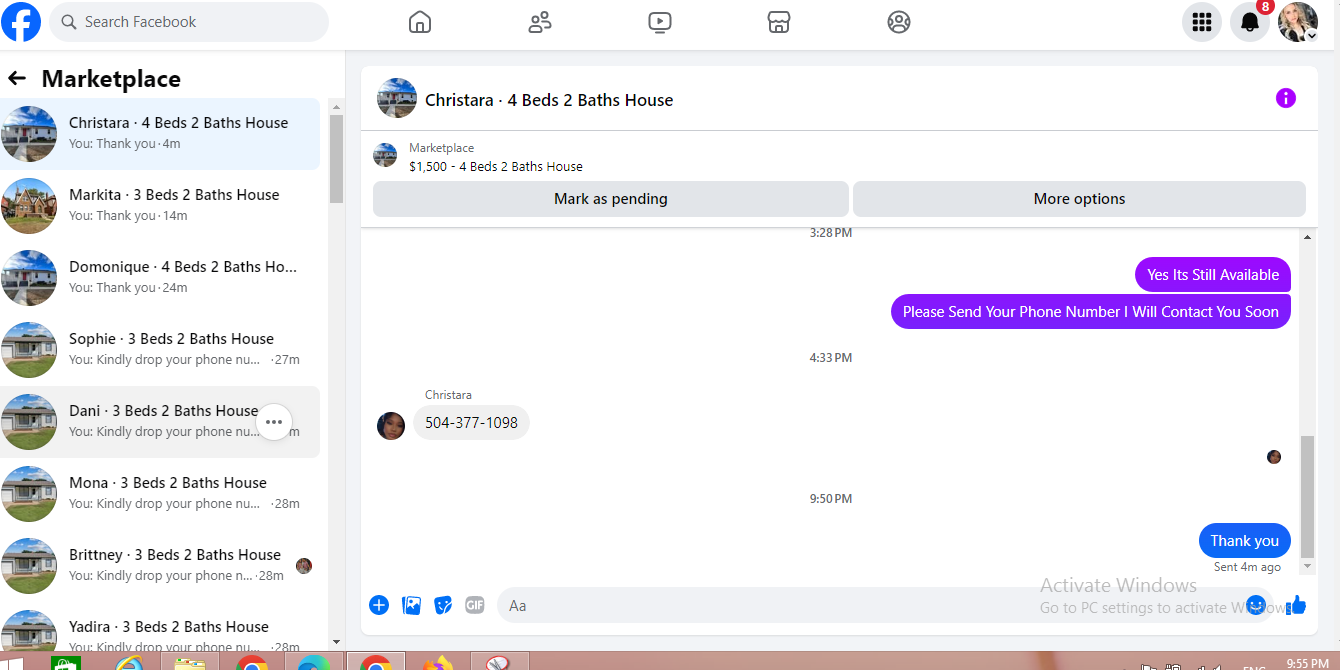Click the conversation list scrollbar thumb
The image size is (1340, 670).
coord(336,159)
